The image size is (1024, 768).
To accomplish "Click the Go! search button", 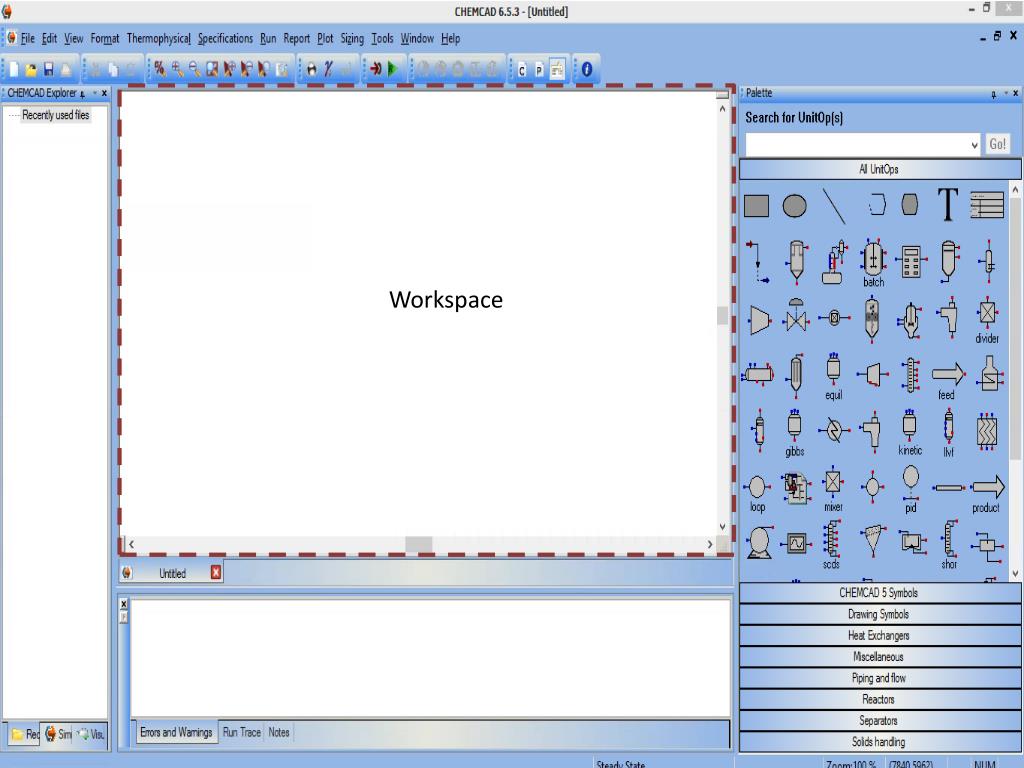I will pos(997,144).
